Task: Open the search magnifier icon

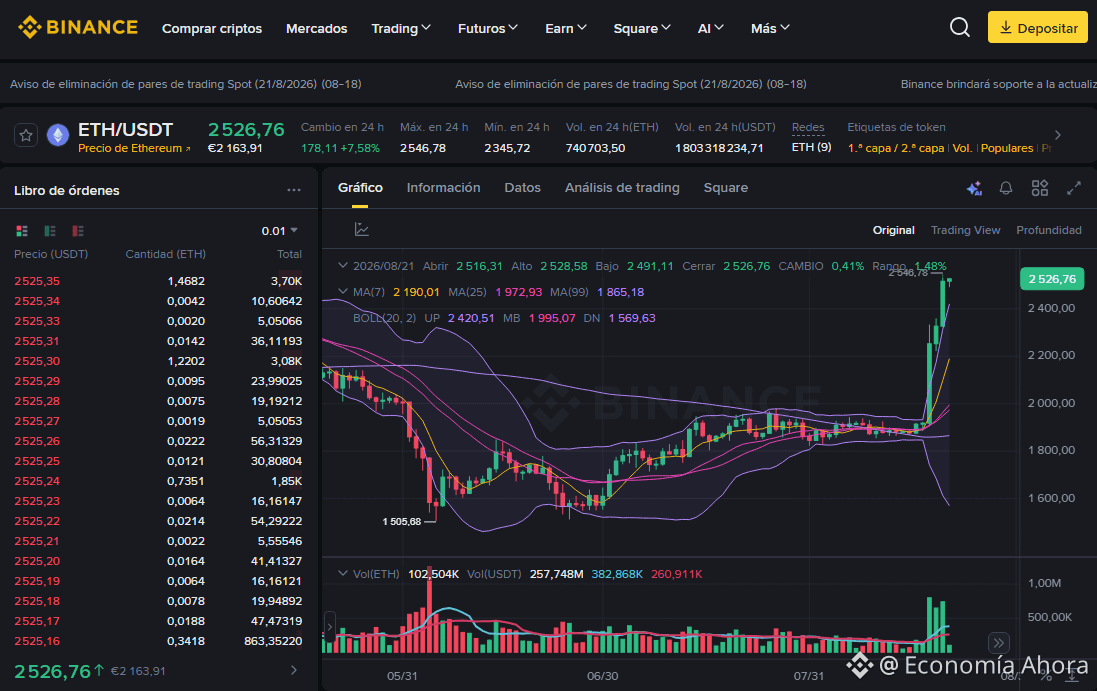Action: [960, 28]
